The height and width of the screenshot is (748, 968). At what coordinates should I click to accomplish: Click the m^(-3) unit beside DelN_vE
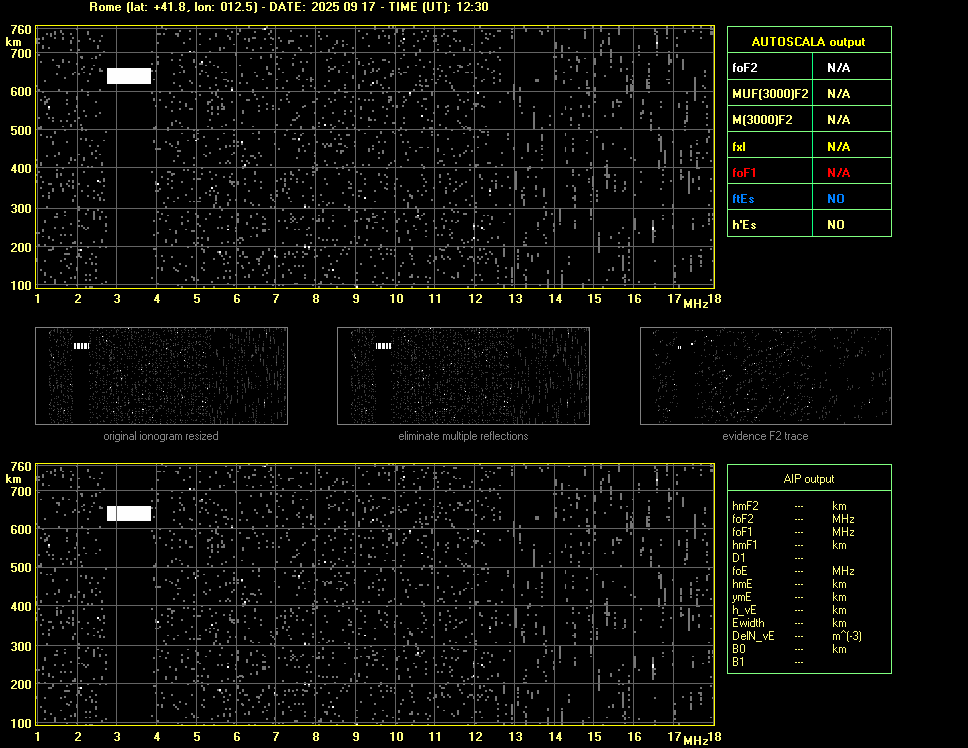coord(846,636)
